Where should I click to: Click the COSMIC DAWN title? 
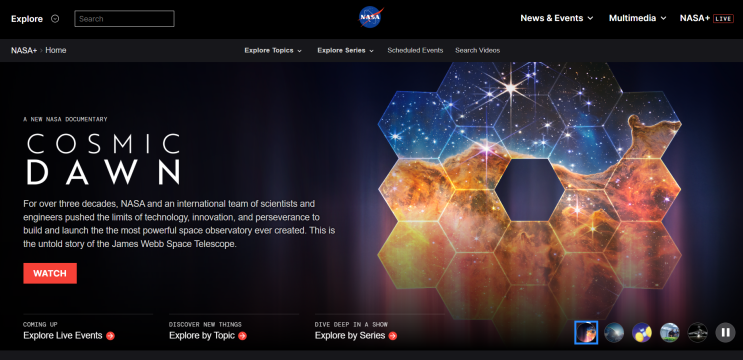pos(104,159)
